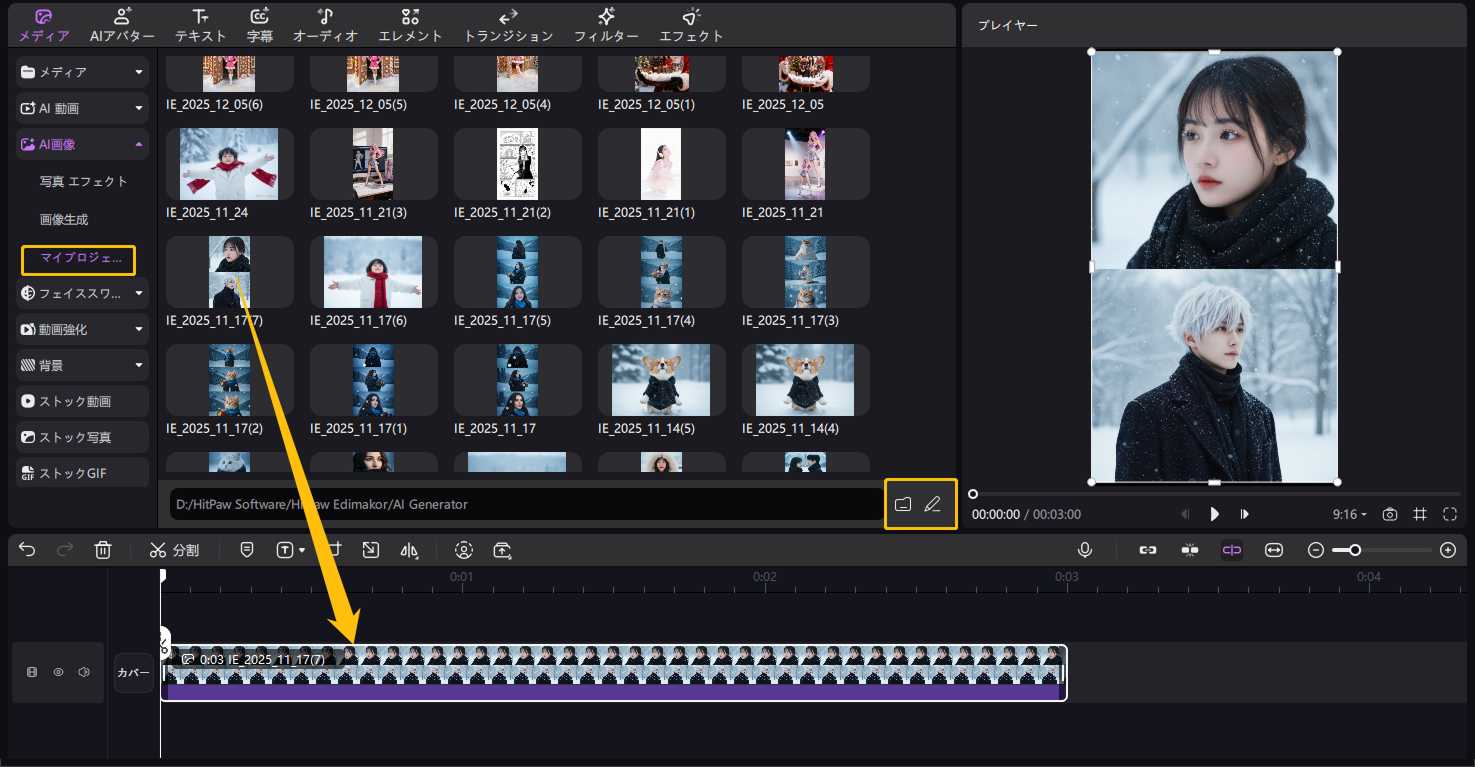Screen dimensions: 1475x767
Task: Click the fullscreen icon in the player
Action: [x=1450, y=513]
